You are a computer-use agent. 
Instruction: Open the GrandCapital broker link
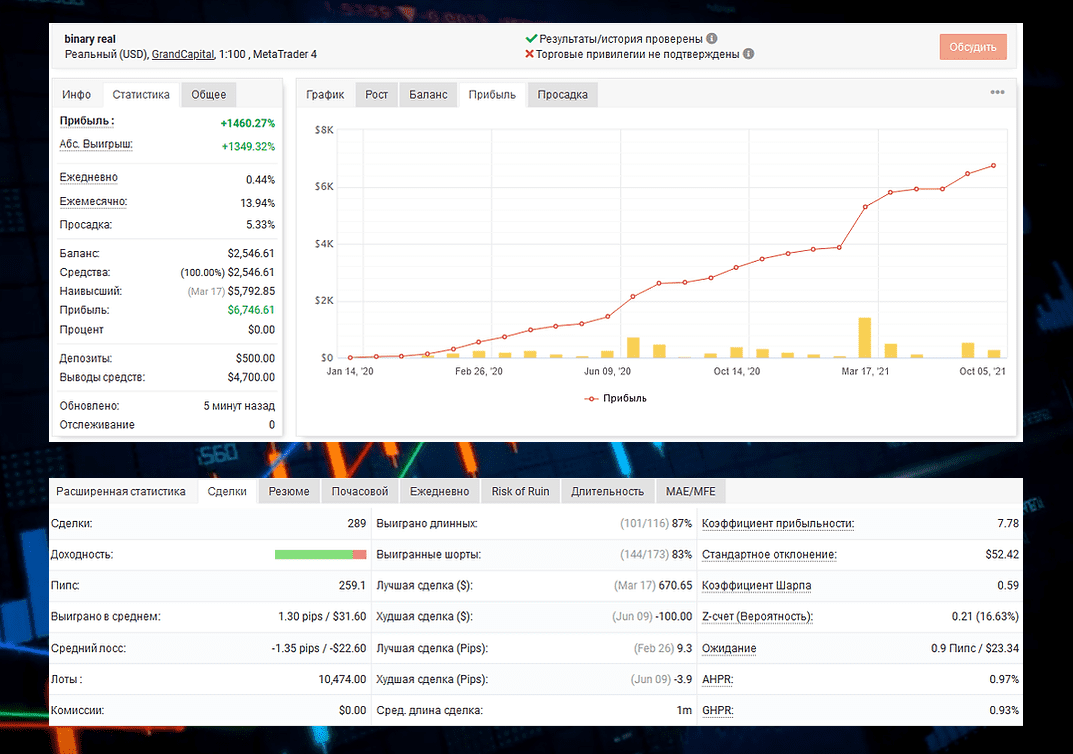(191, 54)
